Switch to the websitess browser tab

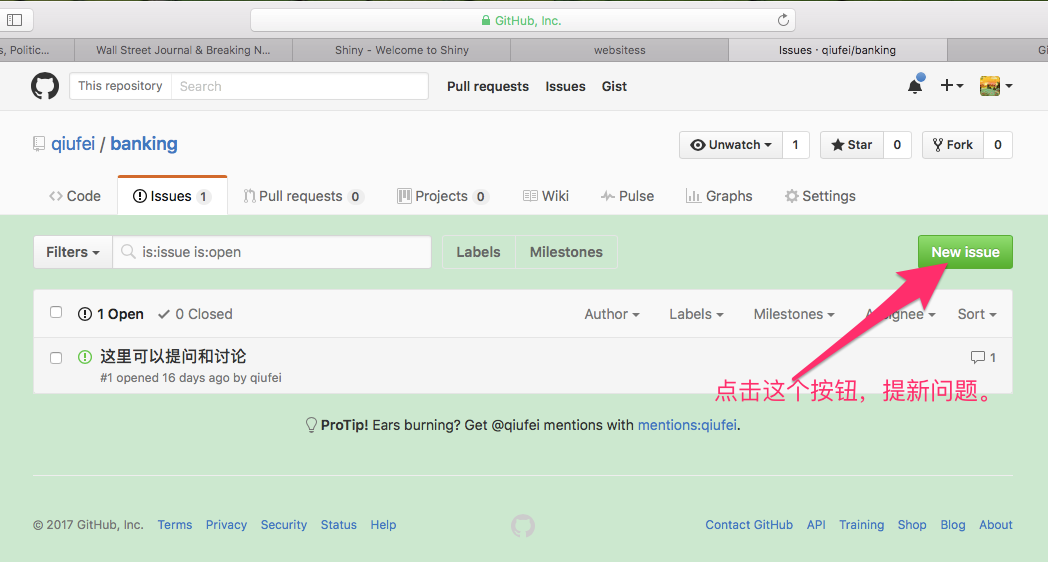click(620, 50)
